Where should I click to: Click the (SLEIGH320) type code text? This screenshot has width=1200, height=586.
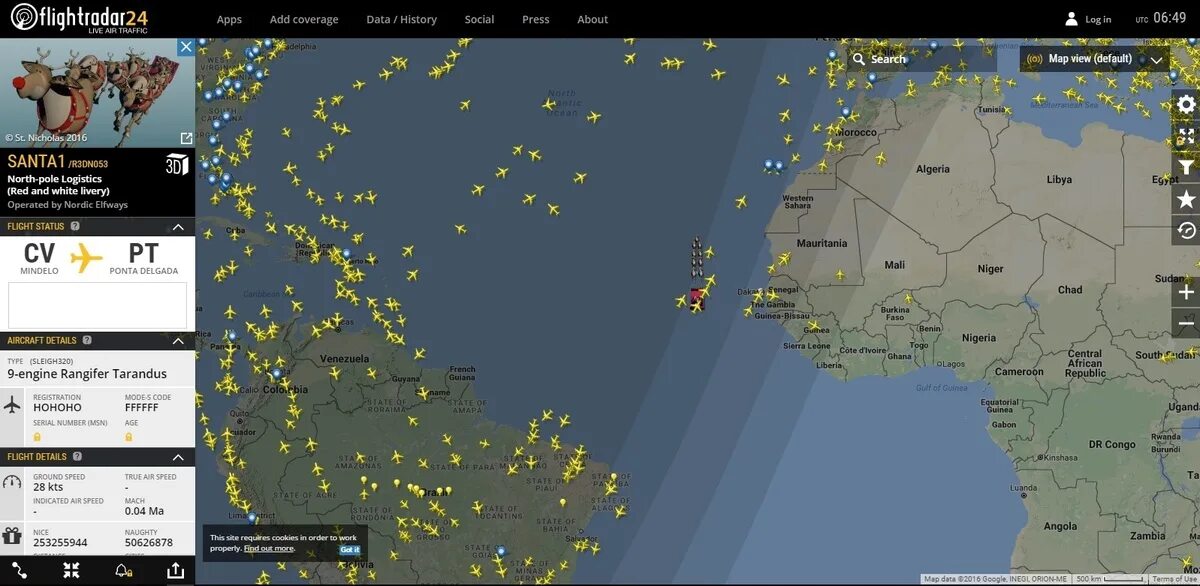pyautogui.click(x=54, y=361)
